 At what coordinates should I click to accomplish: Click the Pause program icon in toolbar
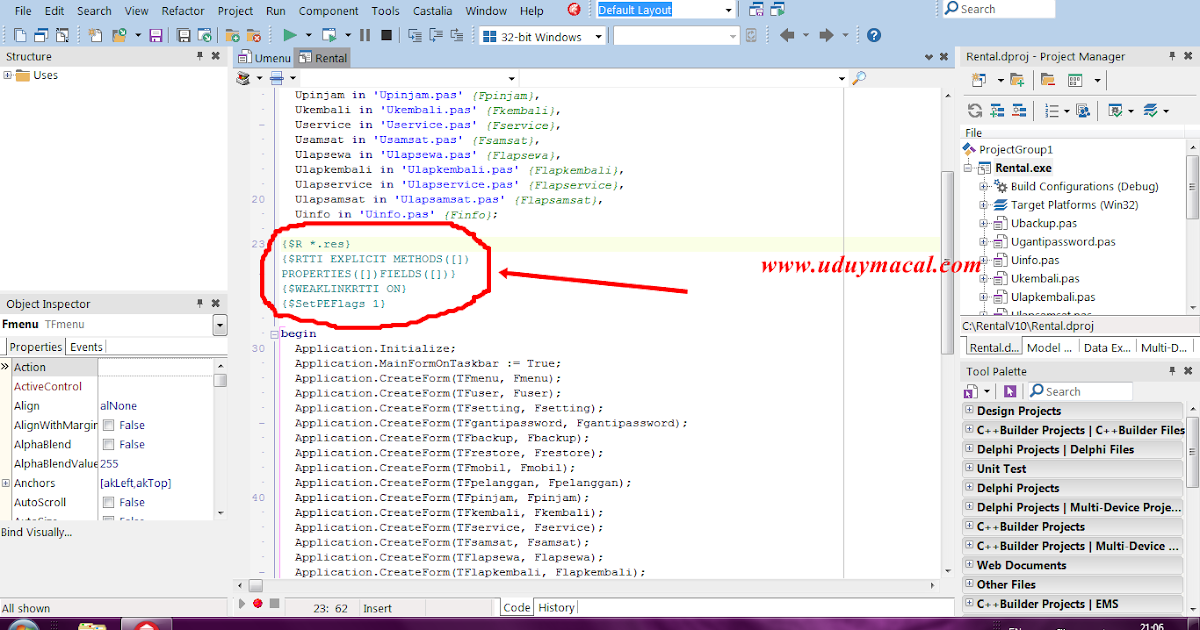pyautogui.click(x=363, y=35)
